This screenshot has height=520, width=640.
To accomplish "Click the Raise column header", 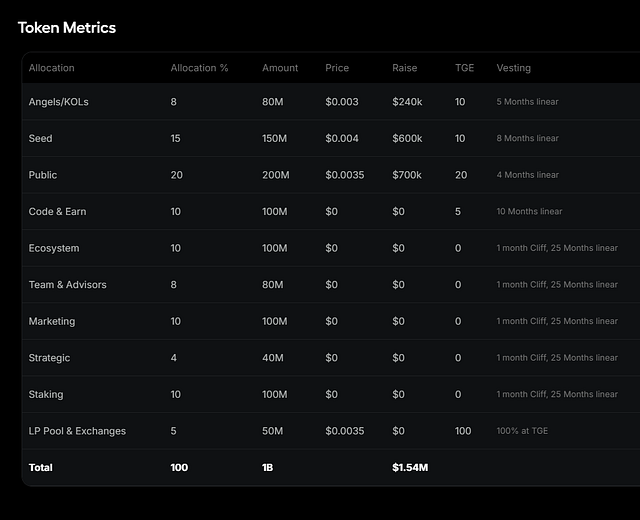I will [404, 68].
